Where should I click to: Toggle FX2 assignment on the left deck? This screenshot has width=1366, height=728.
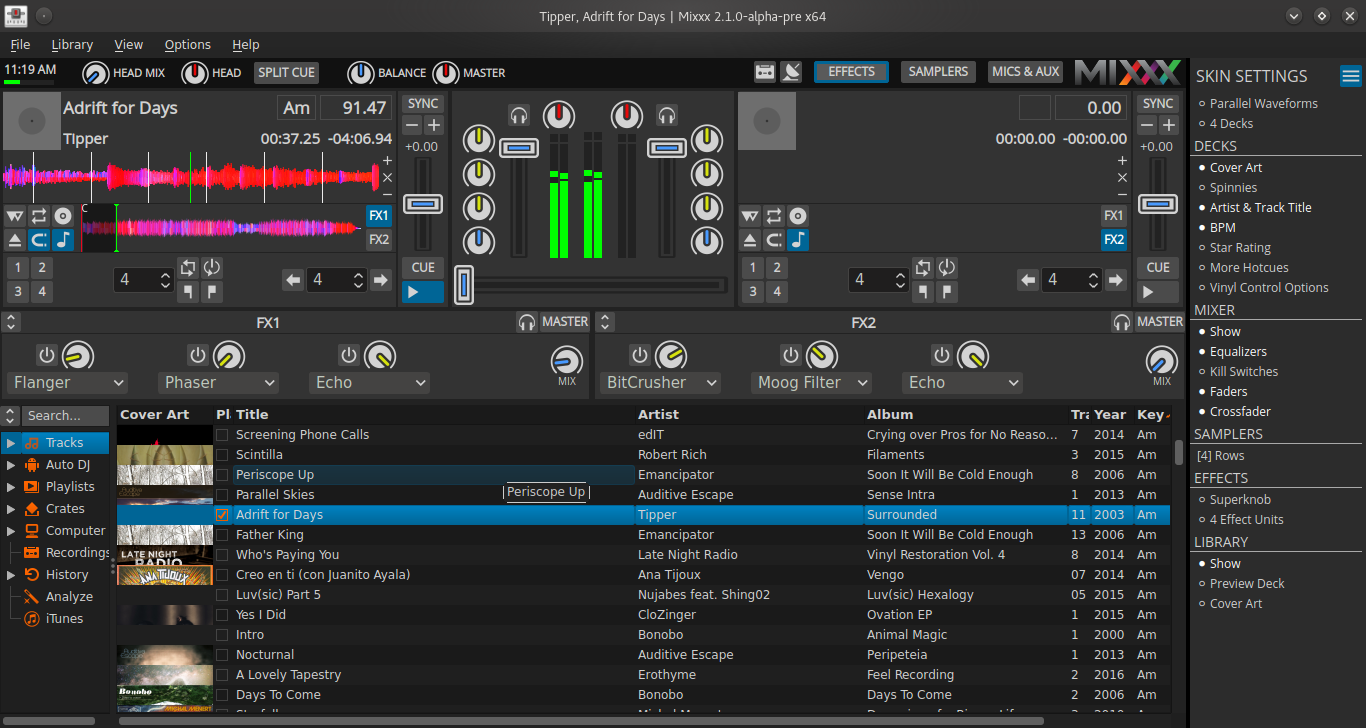379,240
